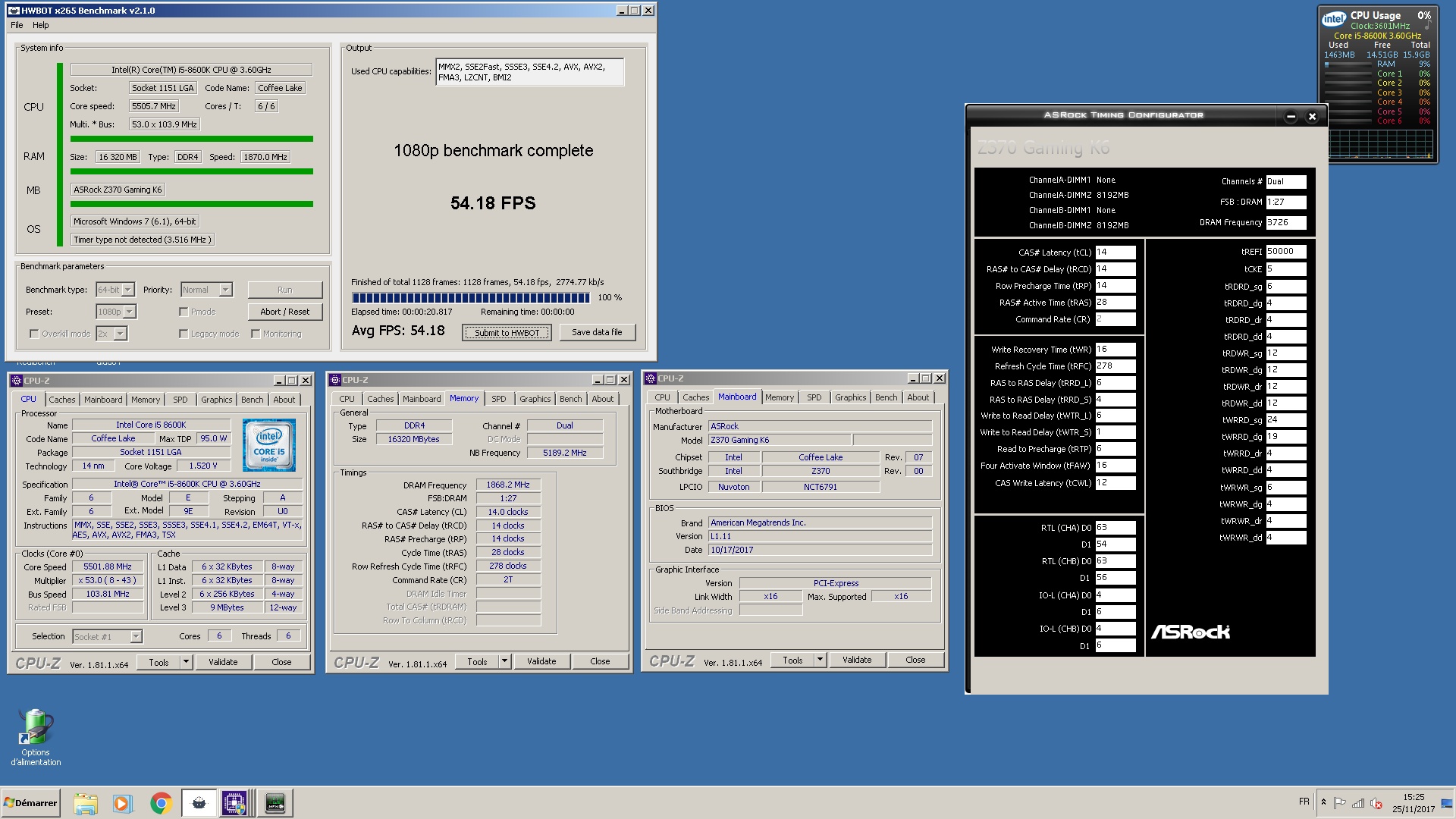Open Benchmark type 64-bit dropdown
1456x819 pixels.
[x=128, y=290]
